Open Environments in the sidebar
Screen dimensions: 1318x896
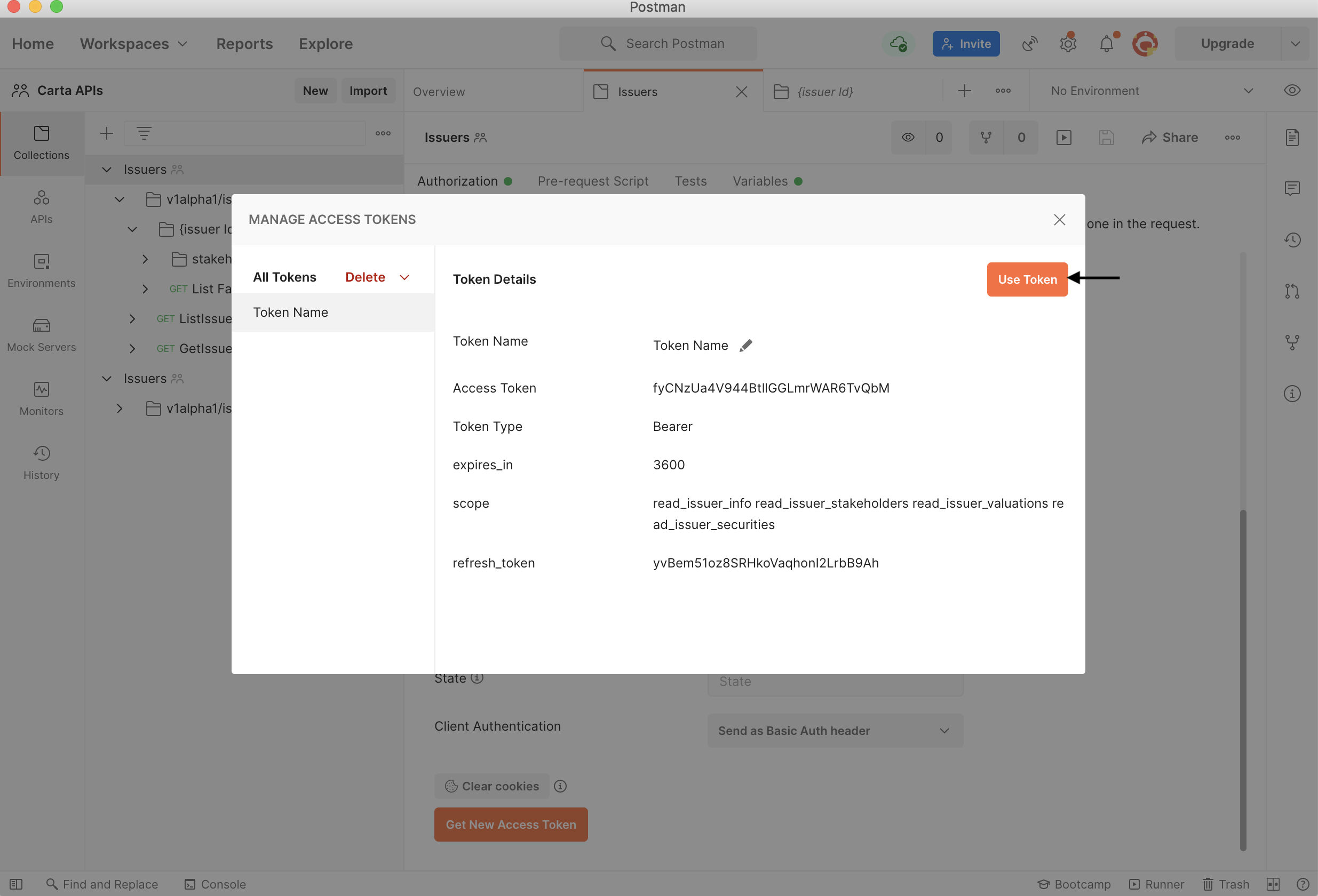[x=42, y=271]
